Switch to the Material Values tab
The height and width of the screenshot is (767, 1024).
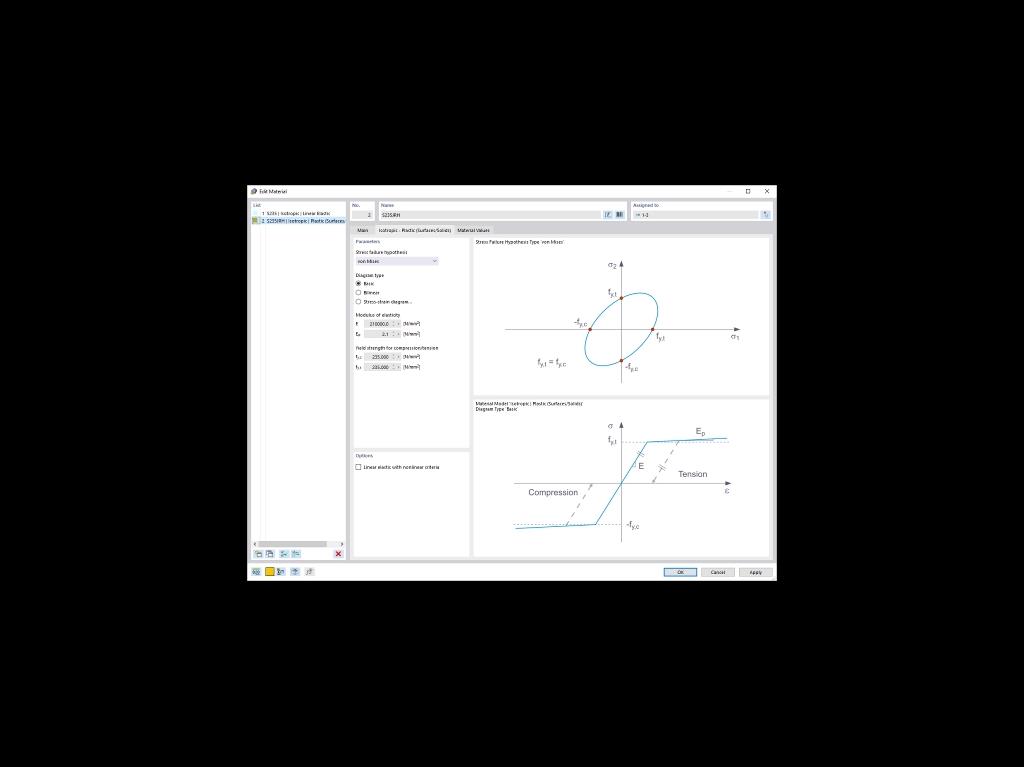click(x=473, y=231)
